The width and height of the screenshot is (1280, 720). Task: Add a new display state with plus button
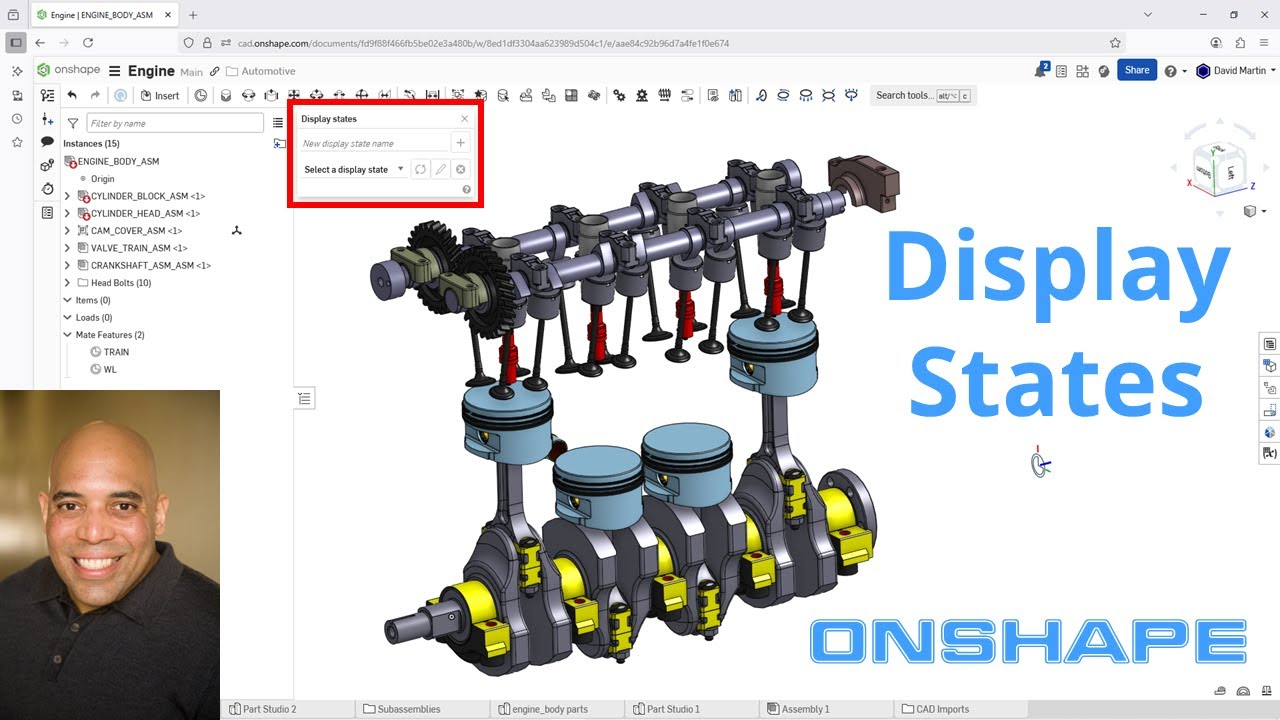461,143
